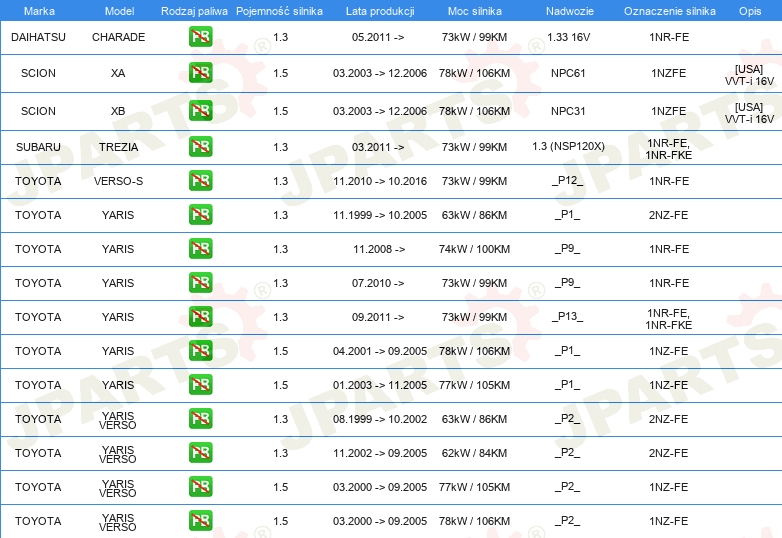
Task: Click the petrol fuel icon in the DAIHATSU CHARADE row
Action: point(200,37)
